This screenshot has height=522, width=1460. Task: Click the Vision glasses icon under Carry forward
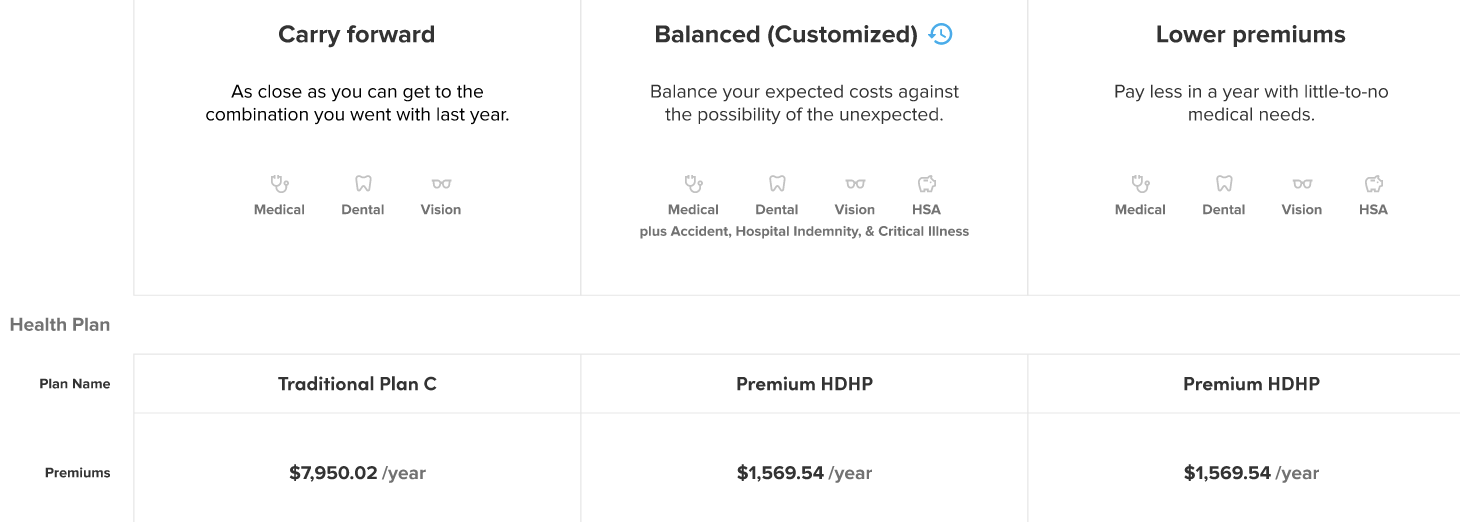tap(441, 184)
